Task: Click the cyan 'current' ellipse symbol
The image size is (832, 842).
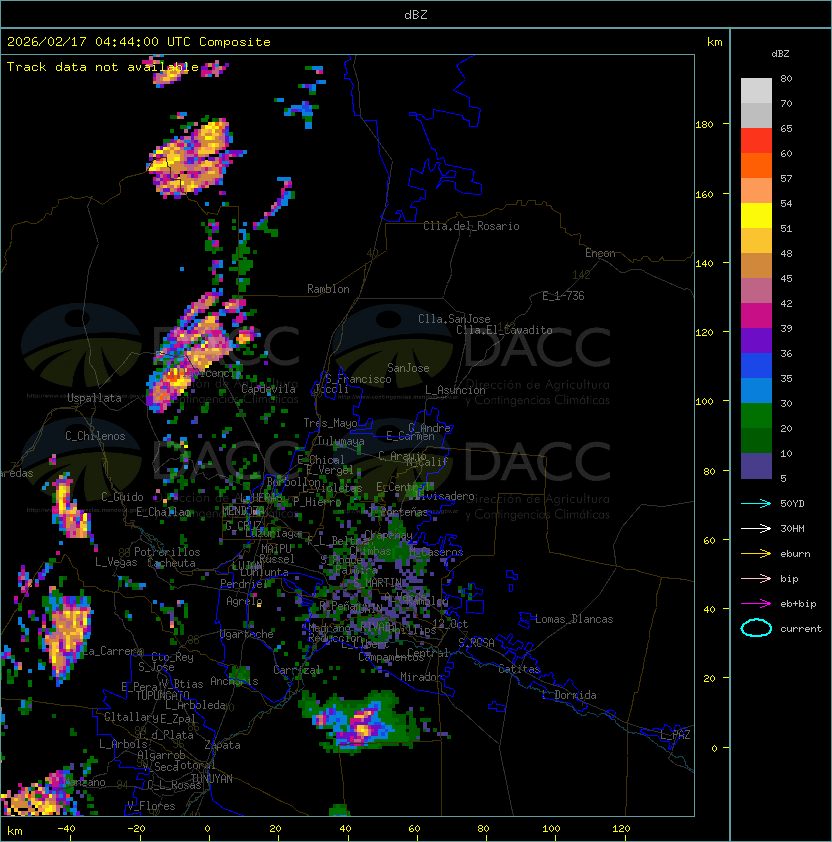Action: pyautogui.click(x=756, y=628)
